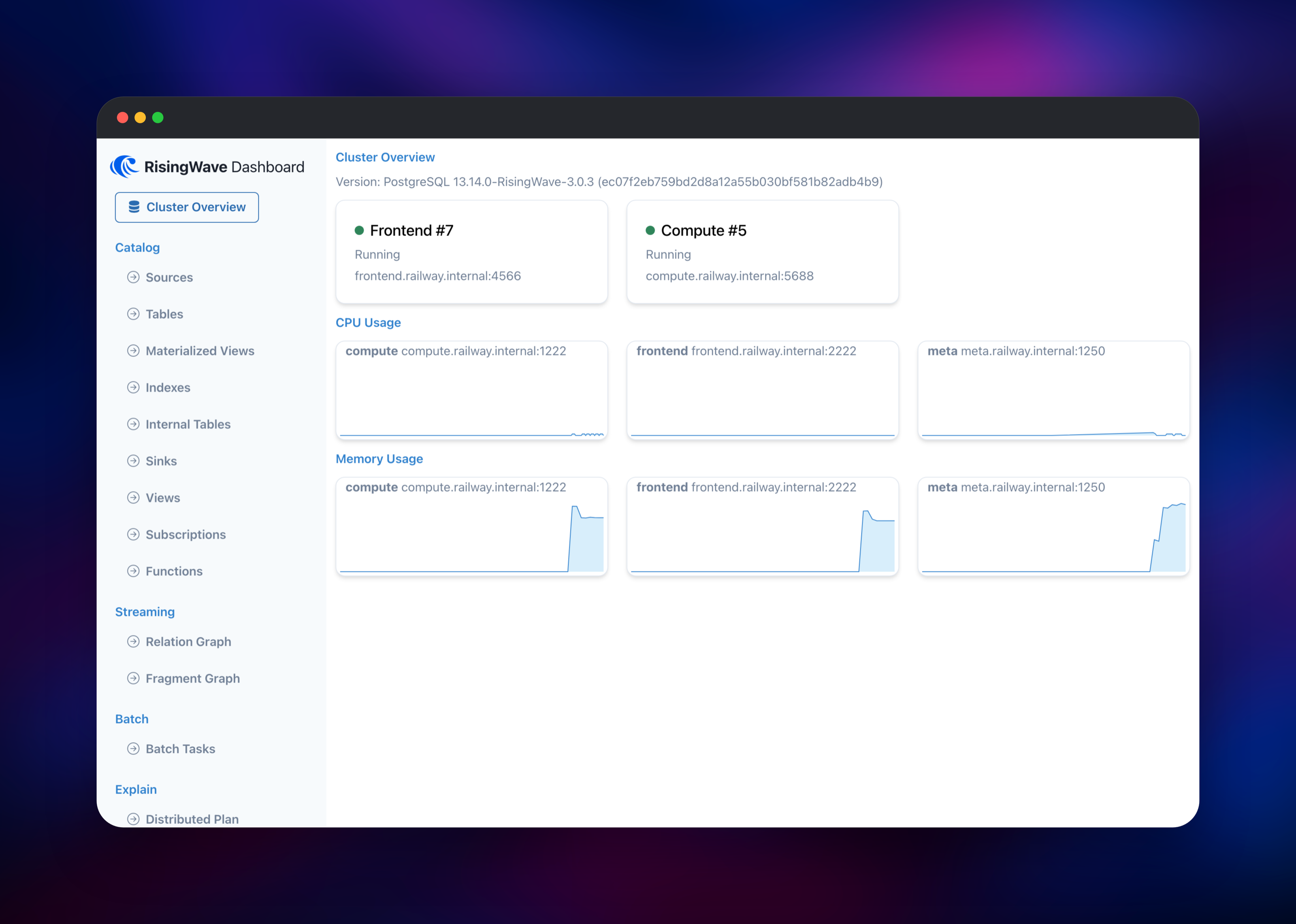The width and height of the screenshot is (1296, 924).
Task: Click the Running status under Frontend #7
Action: click(x=377, y=254)
